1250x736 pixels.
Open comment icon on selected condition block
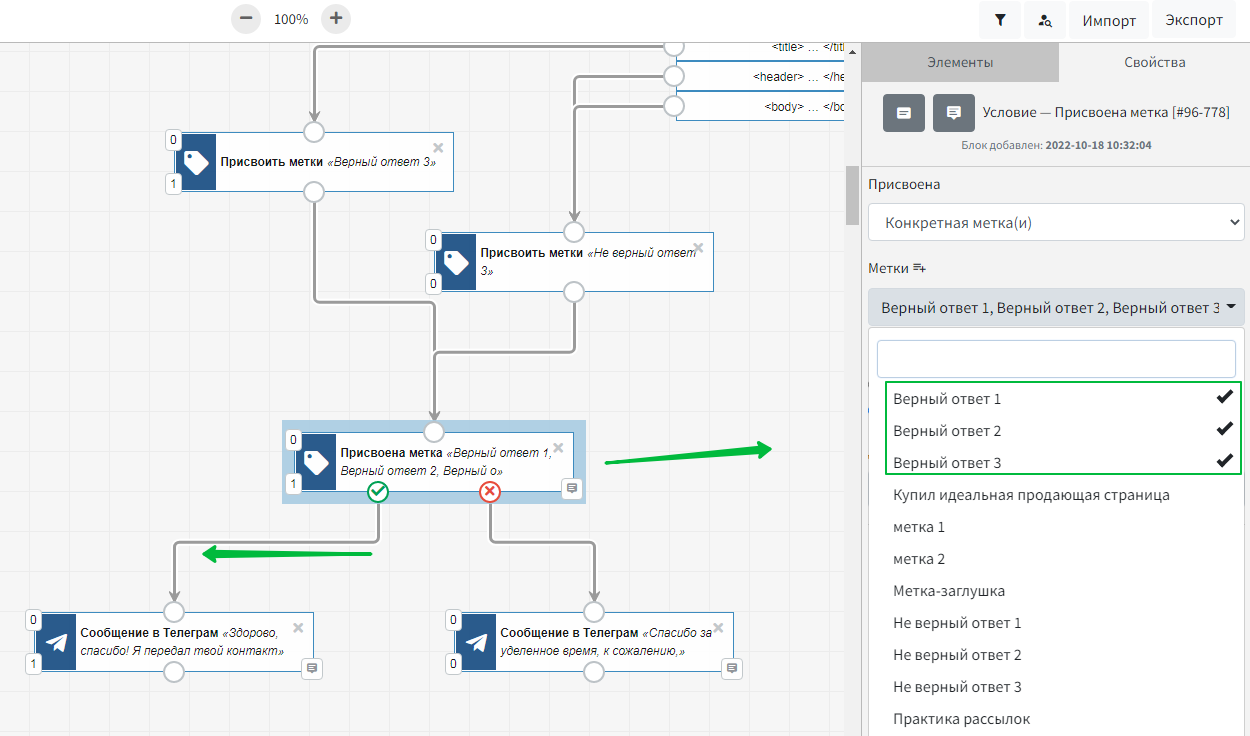(571, 488)
